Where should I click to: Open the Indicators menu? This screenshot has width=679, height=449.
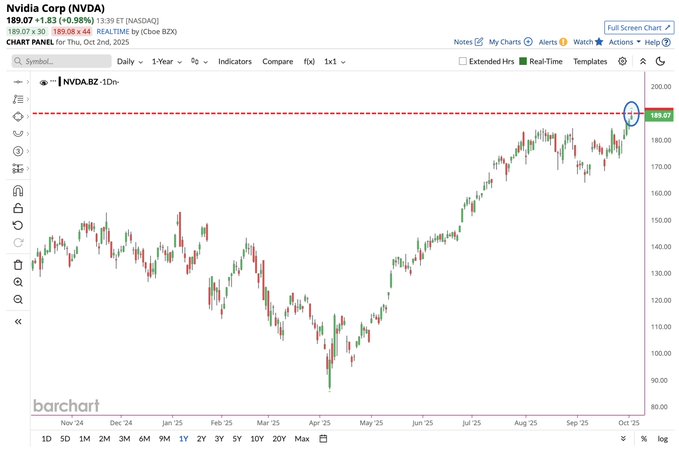(x=235, y=61)
